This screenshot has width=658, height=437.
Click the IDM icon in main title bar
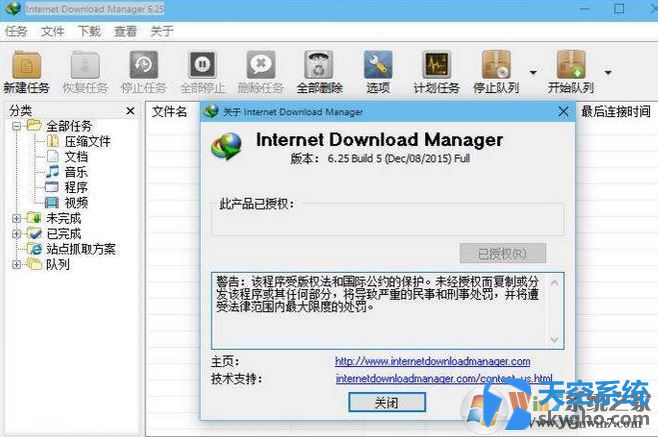(13, 8)
